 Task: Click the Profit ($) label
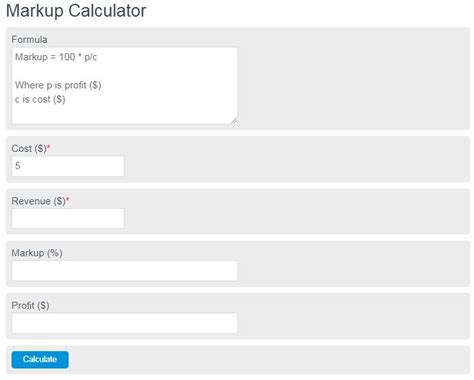click(30, 305)
